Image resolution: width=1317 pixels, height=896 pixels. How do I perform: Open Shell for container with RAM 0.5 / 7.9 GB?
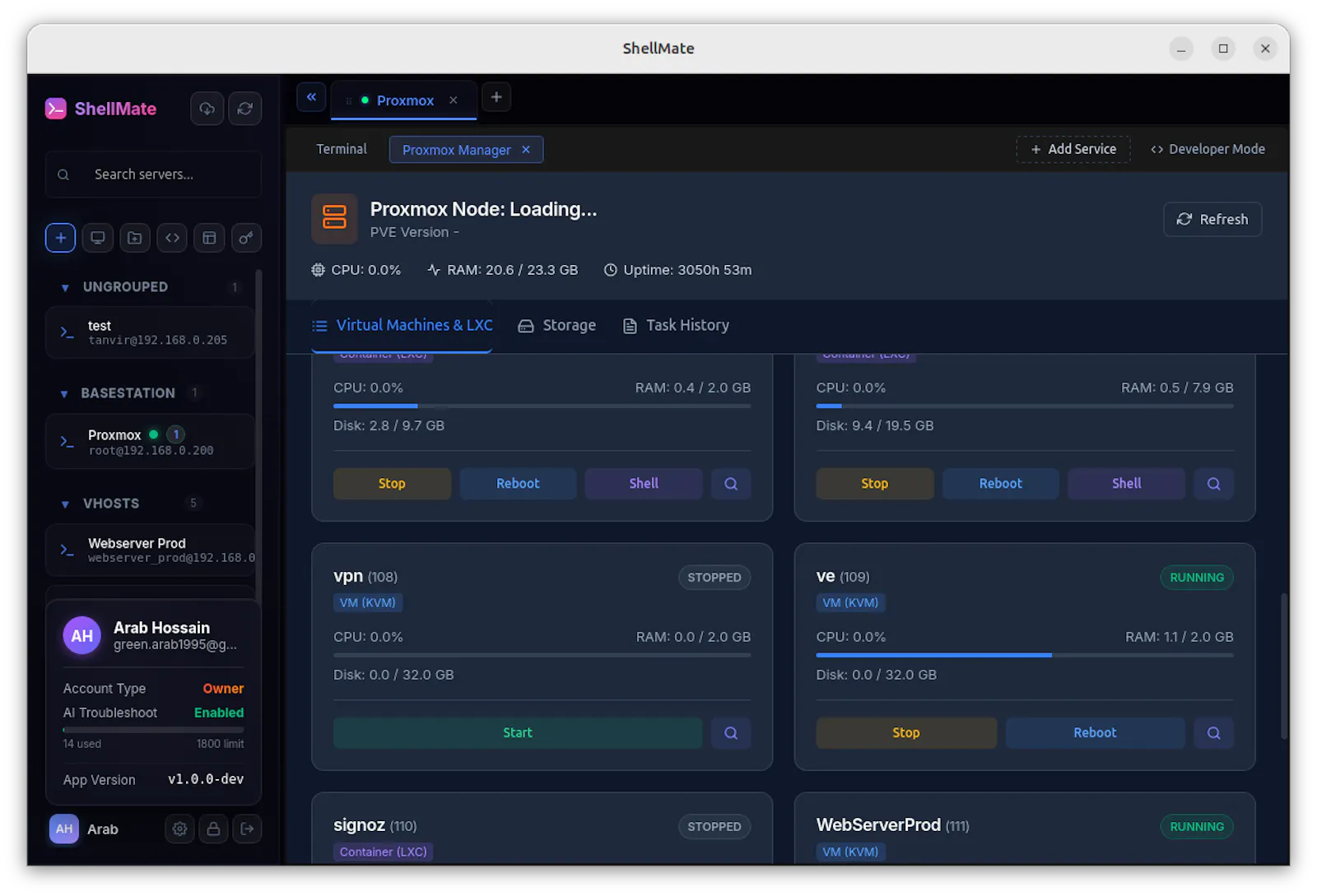[x=1127, y=484]
